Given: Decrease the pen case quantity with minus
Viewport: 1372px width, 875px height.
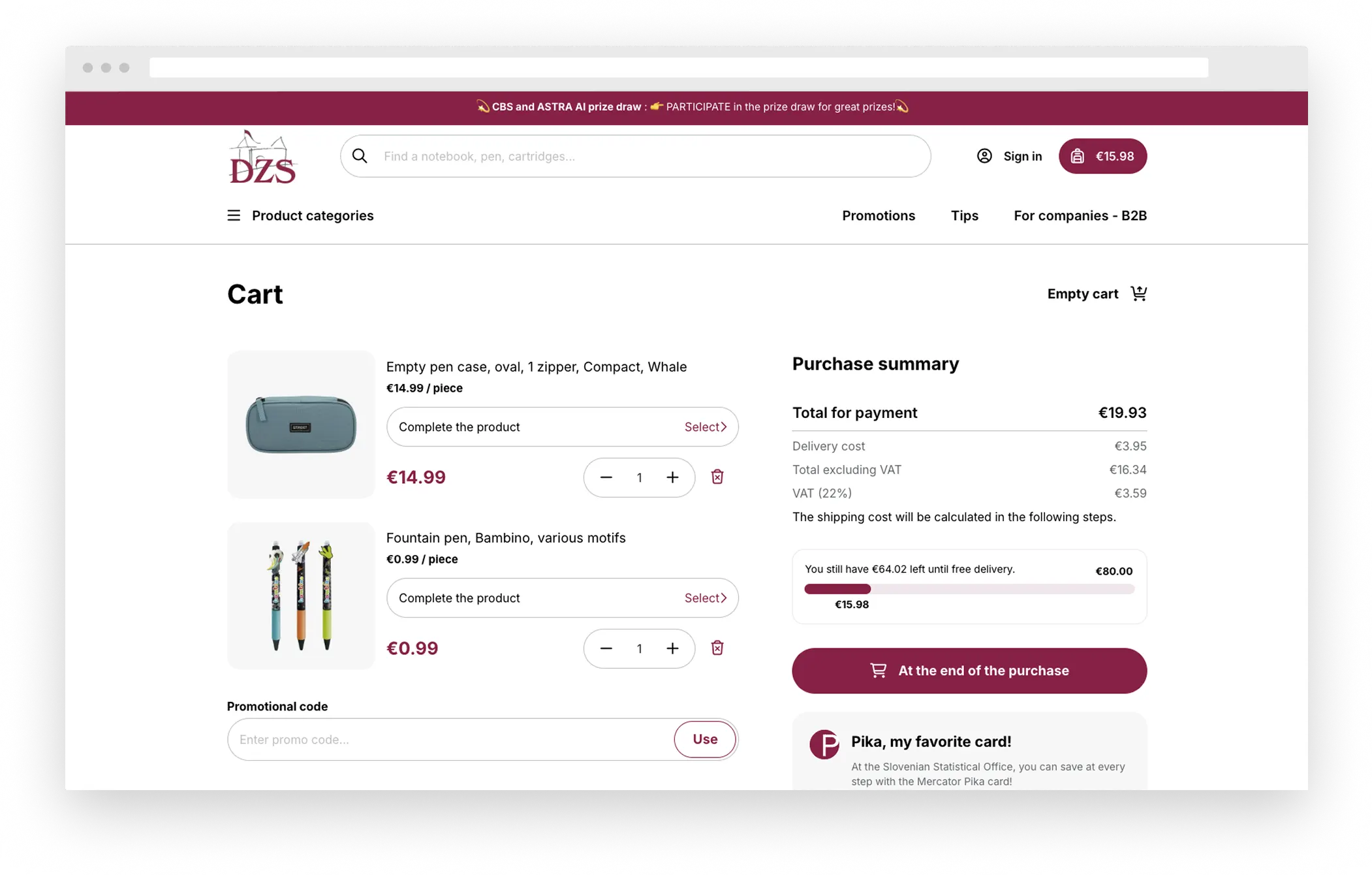Looking at the screenshot, I should pyautogui.click(x=606, y=477).
